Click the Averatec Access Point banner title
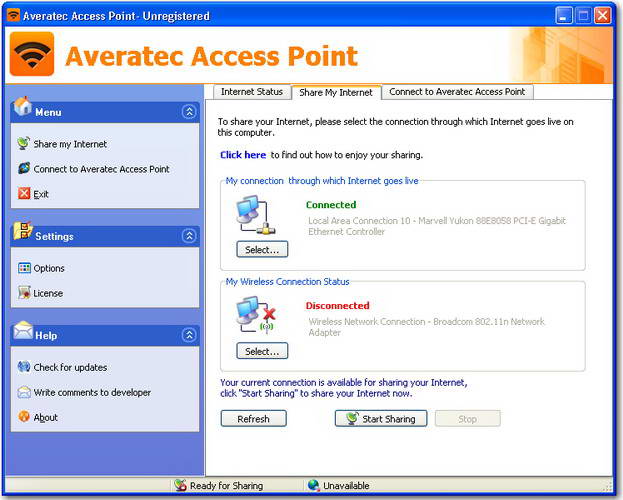623x500 pixels. coord(211,56)
